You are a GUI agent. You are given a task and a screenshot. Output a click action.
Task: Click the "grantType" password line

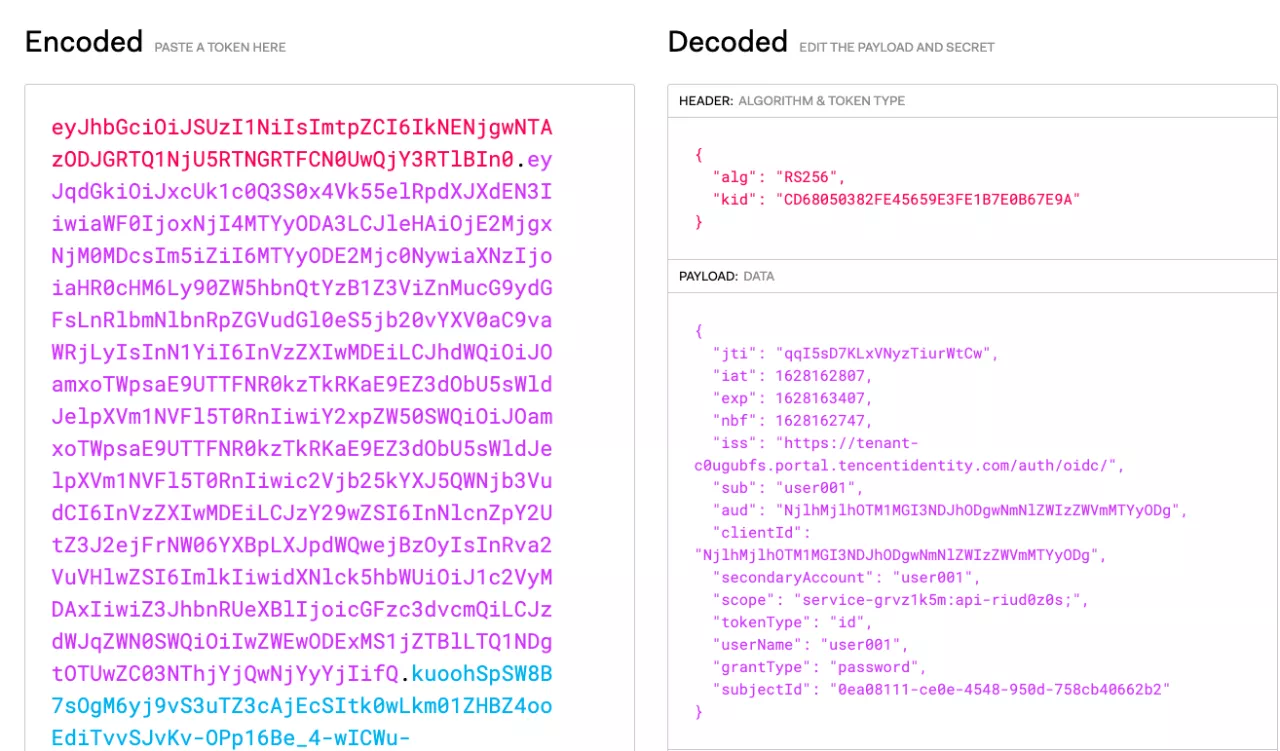click(817, 667)
